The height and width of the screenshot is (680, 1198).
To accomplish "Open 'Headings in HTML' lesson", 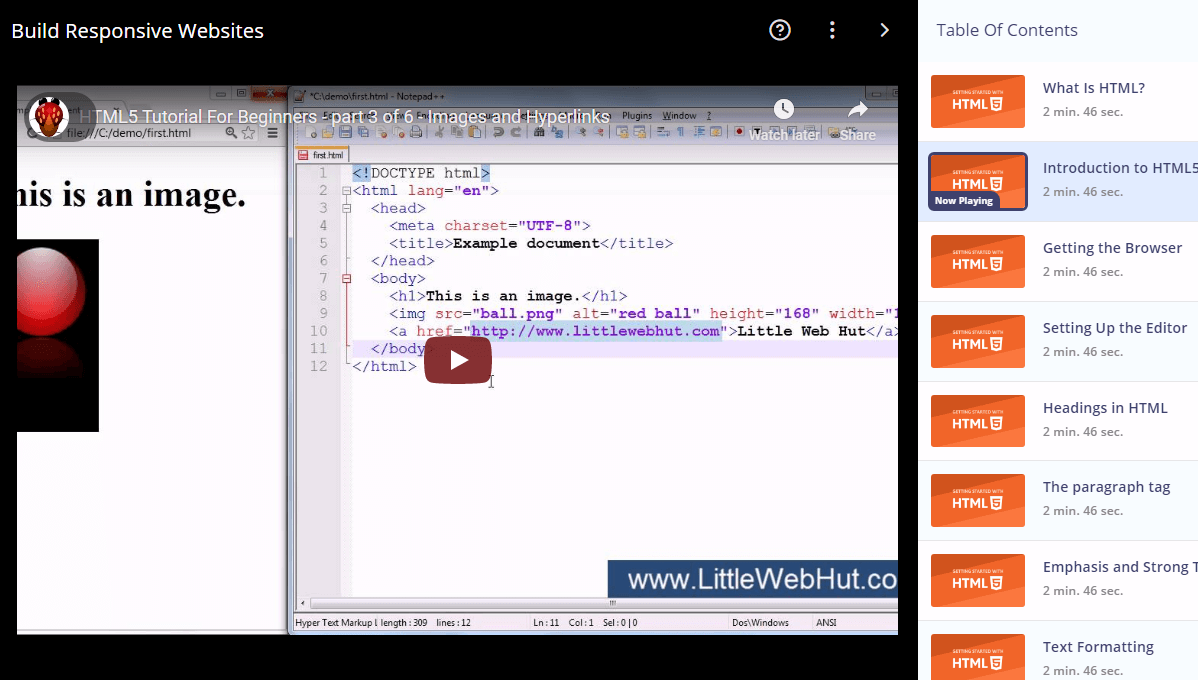I will tap(1105, 408).
